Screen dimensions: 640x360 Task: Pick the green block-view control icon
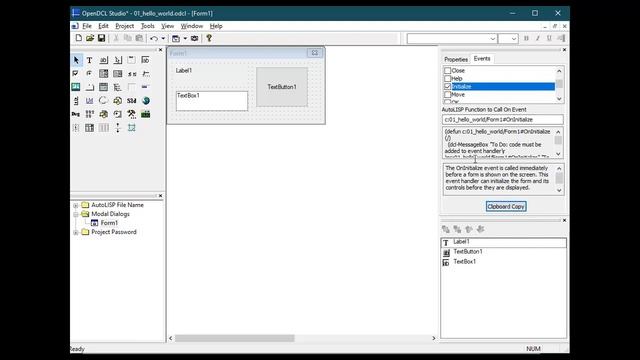pos(146,114)
